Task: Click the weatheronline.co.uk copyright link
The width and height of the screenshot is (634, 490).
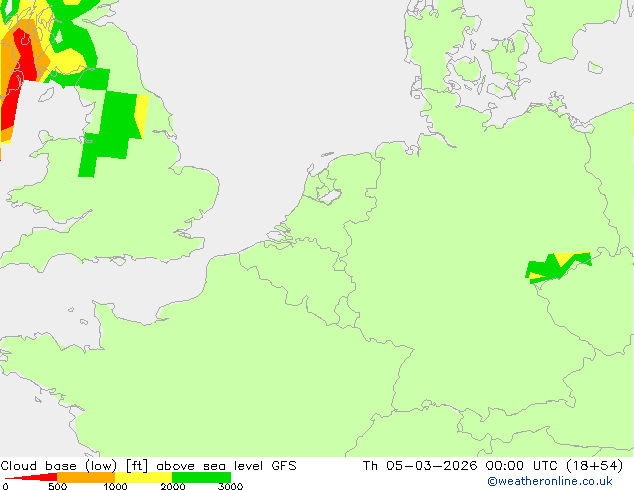Action: [550, 481]
